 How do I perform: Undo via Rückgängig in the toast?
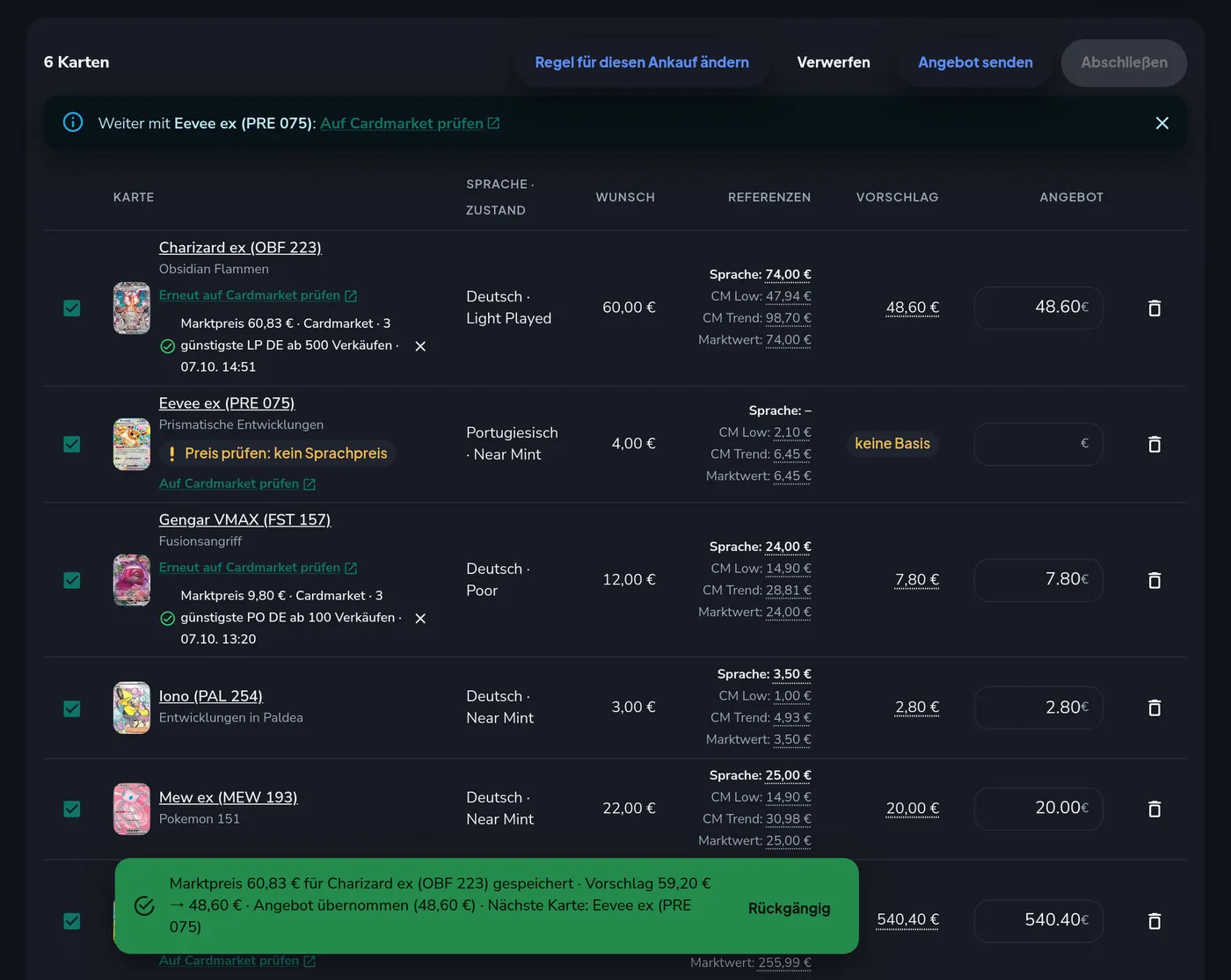tap(789, 909)
